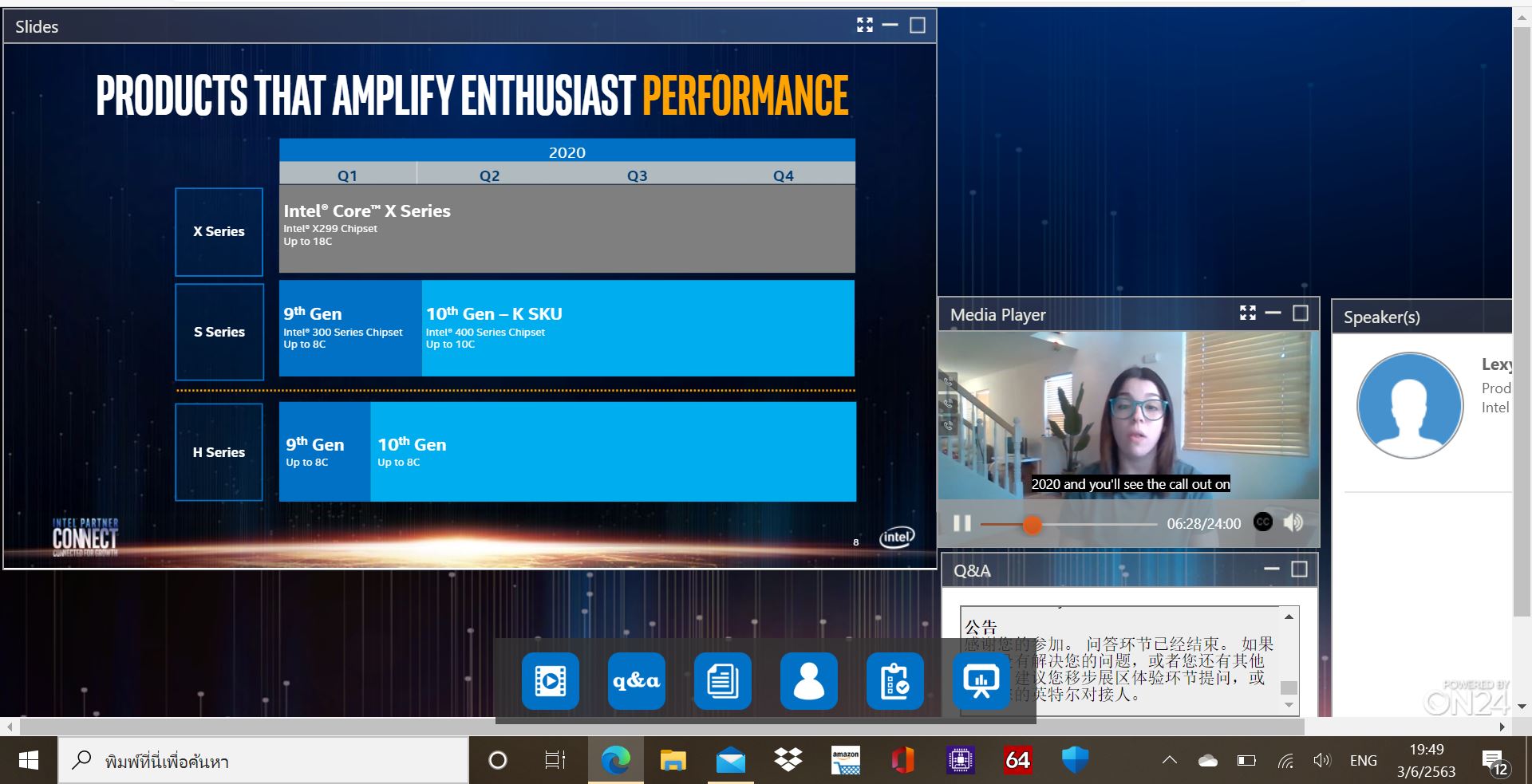Click the X Series box on slide

pos(219,231)
